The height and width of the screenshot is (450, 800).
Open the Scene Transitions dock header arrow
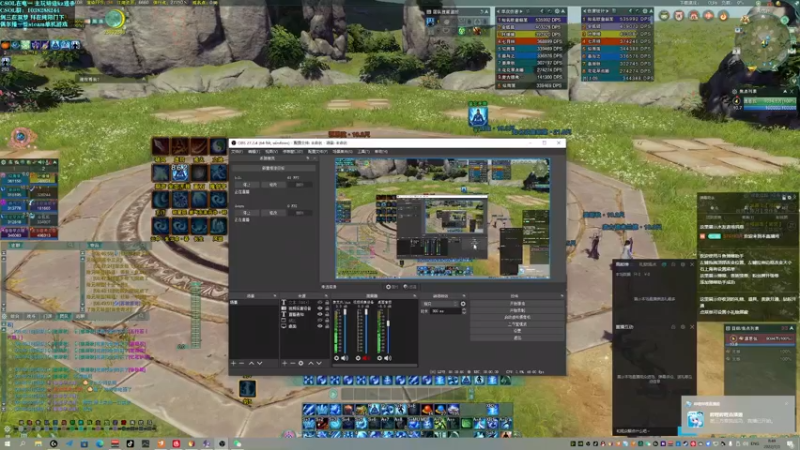pyautogui.click(x=464, y=296)
